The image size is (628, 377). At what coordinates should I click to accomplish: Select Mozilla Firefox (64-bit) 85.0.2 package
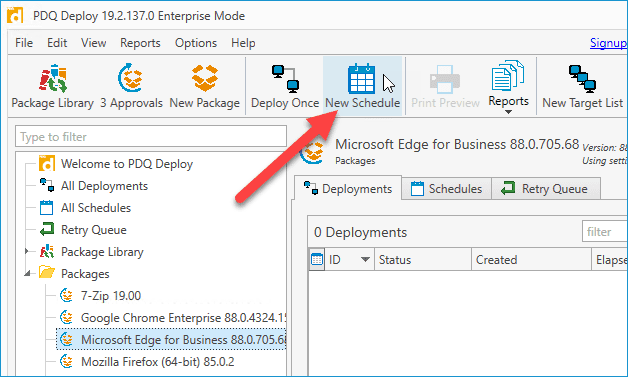[157, 362]
